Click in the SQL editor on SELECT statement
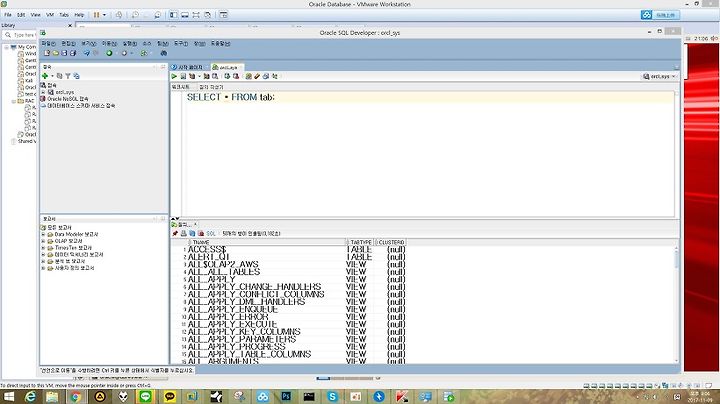 pos(231,97)
